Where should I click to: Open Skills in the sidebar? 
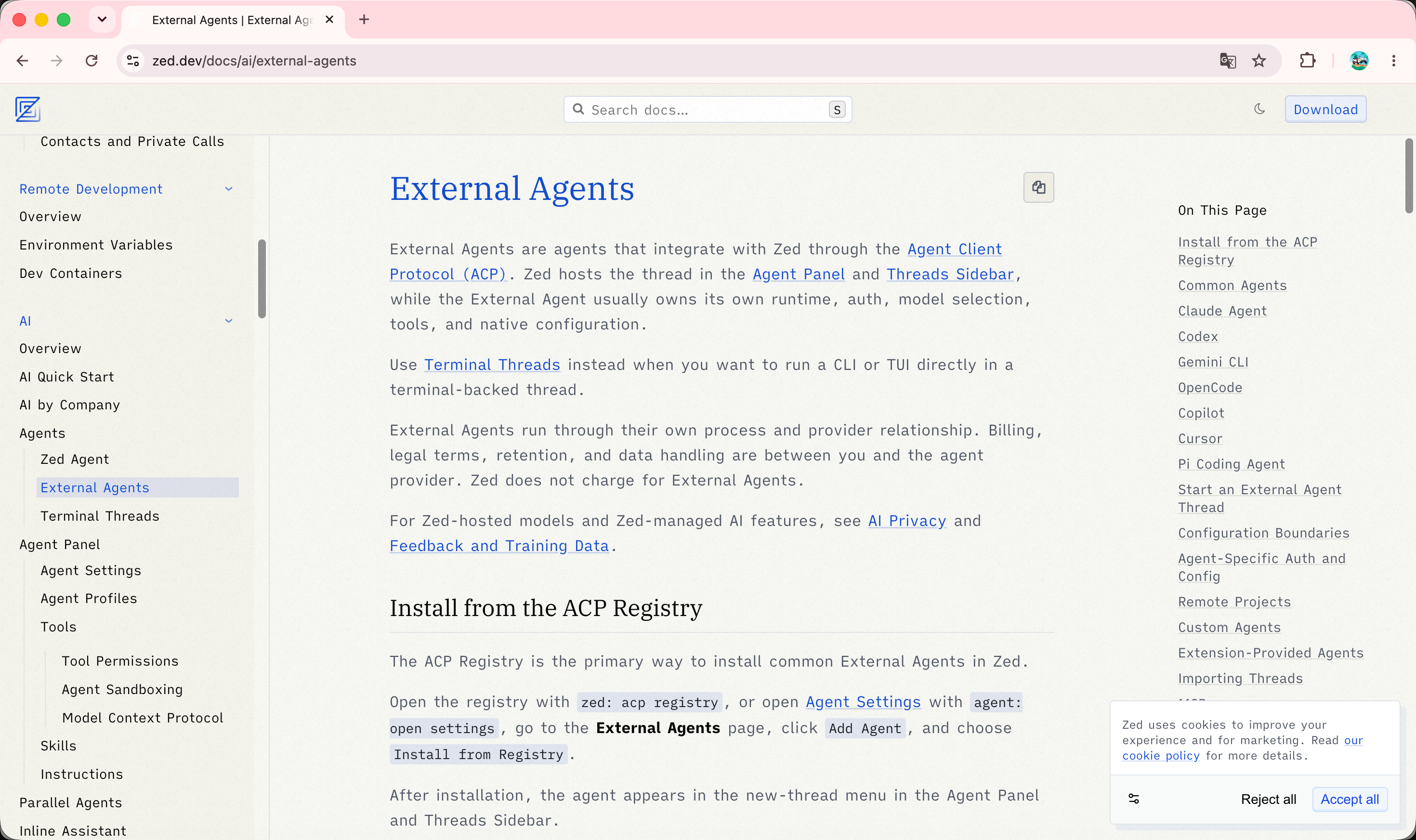pyautogui.click(x=58, y=746)
